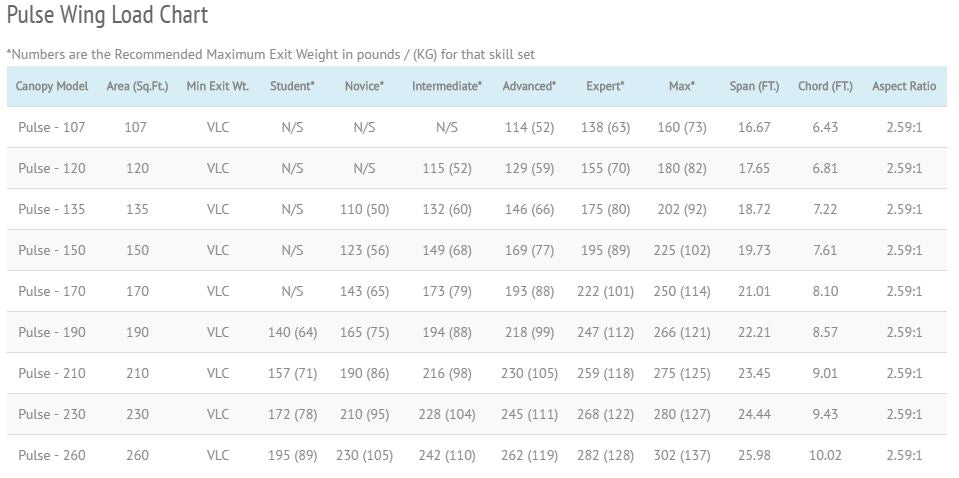This screenshot has width=959, height=478.
Task: Click the Pulse - 150 row label
Action: [52, 250]
